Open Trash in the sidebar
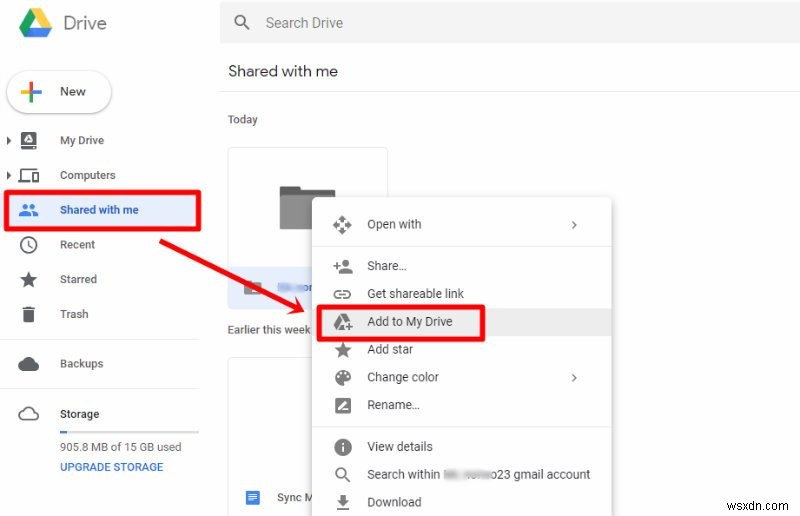The image size is (800, 516). tap(74, 314)
